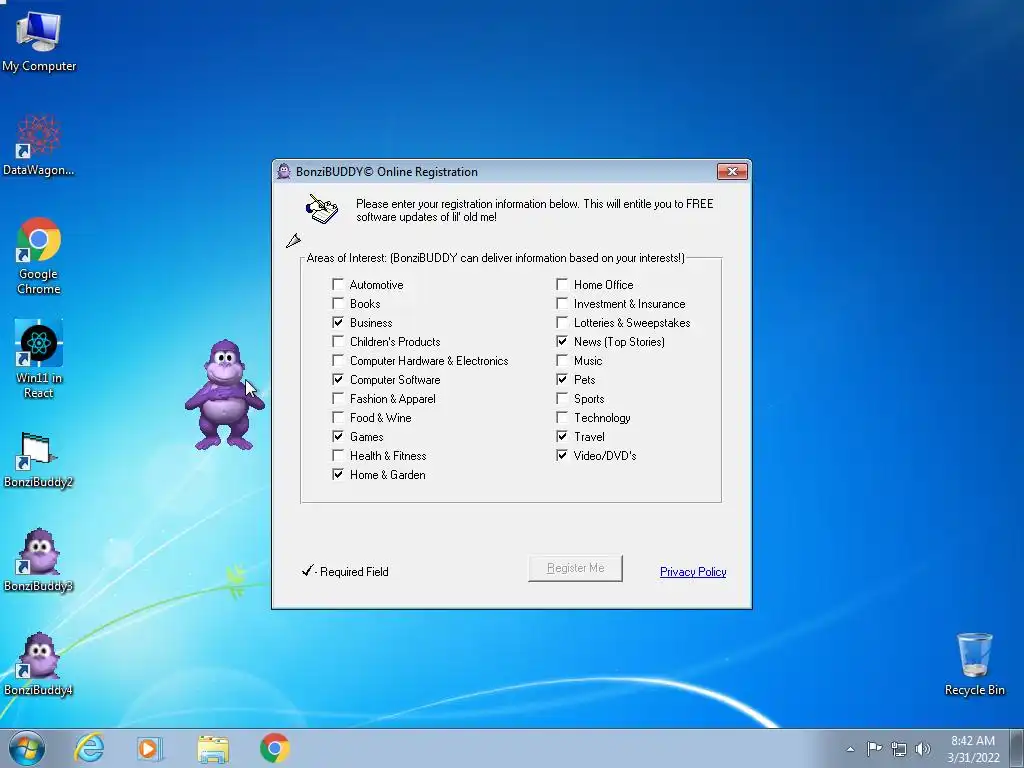Screen dimensions: 1024x768
Task: Open the network tray icon
Action: point(899,749)
